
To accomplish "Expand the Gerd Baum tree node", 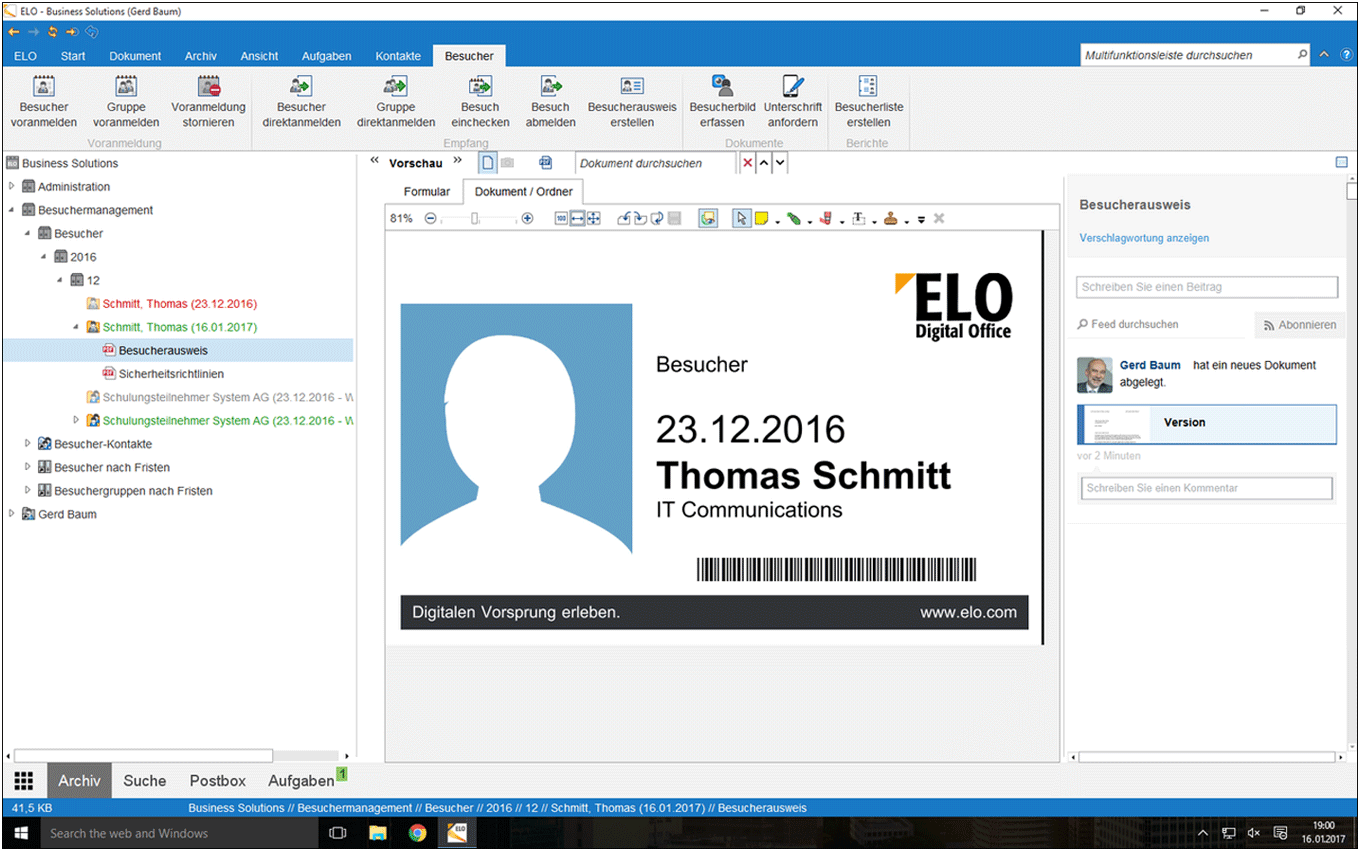I will pos(12,514).
